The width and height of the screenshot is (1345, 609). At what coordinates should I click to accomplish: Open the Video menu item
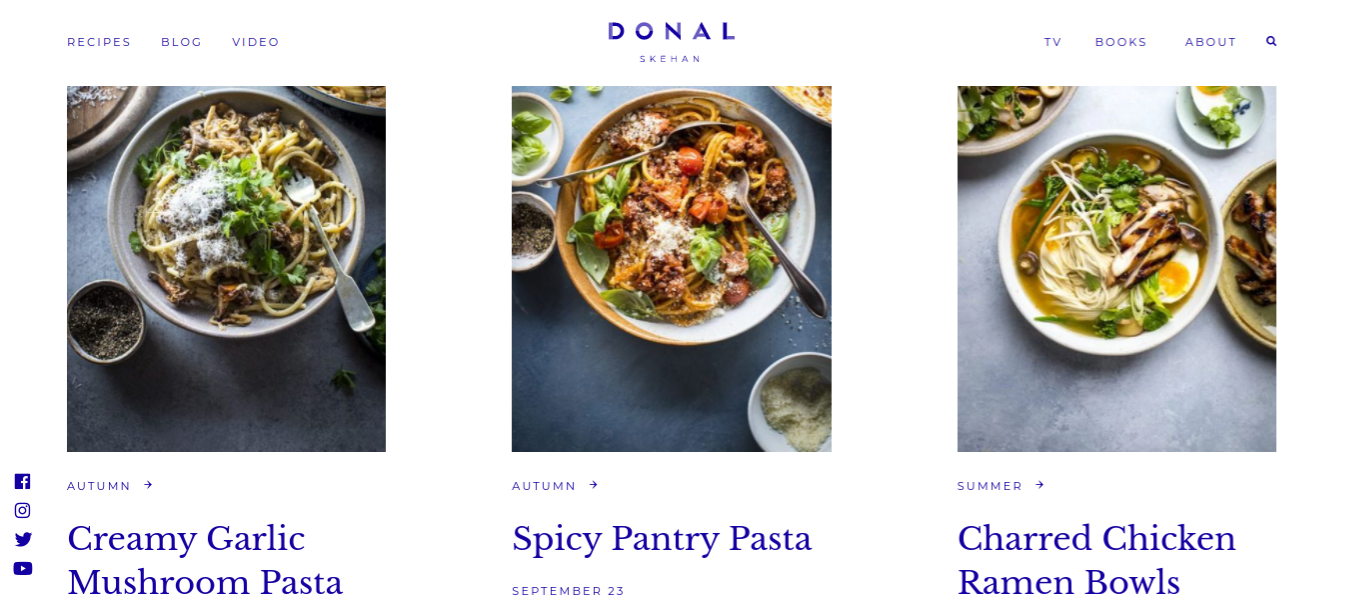pyautogui.click(x=256, y=42)
